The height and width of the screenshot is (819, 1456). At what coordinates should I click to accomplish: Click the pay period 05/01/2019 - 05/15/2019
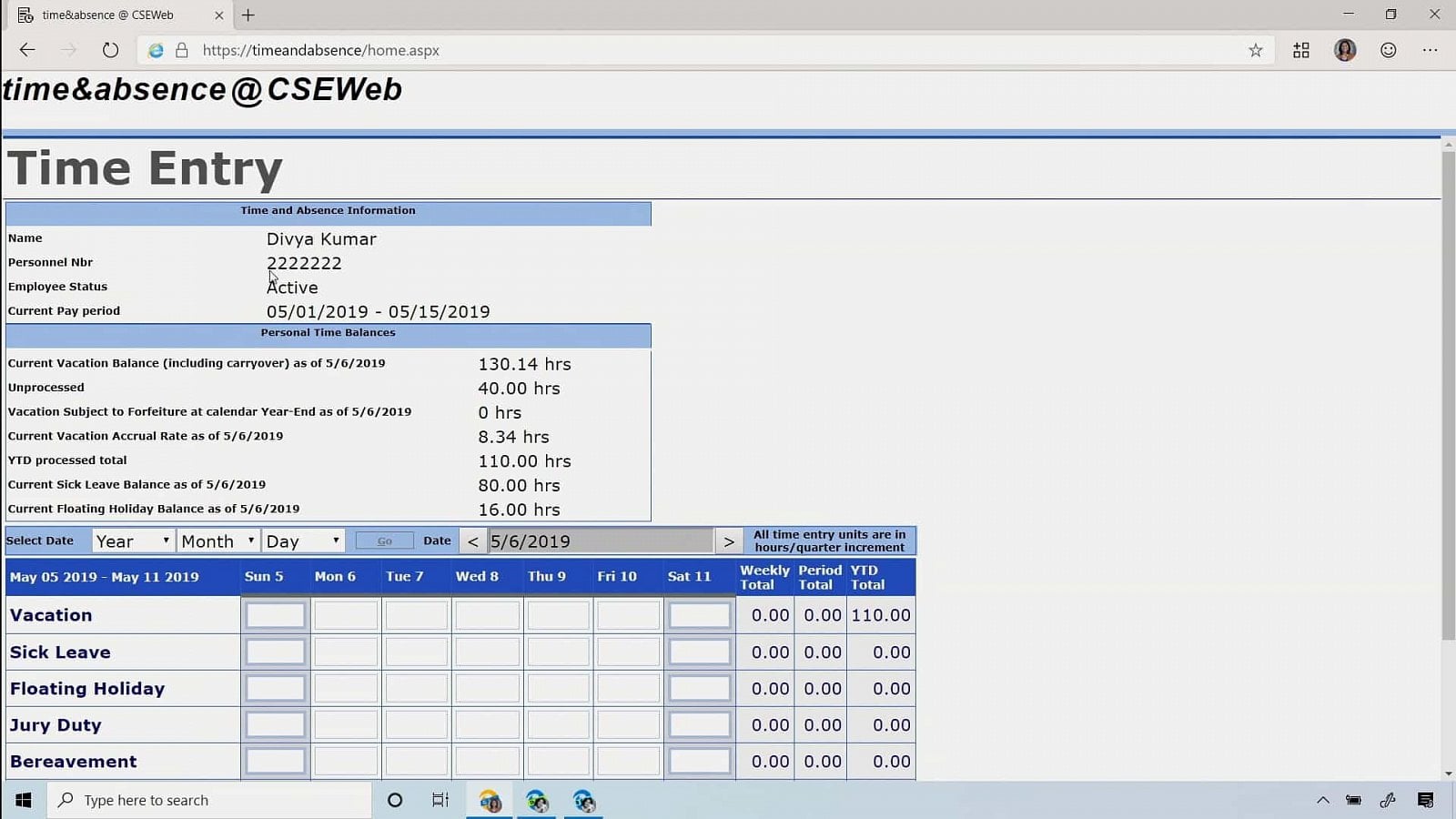pos(378,311)
